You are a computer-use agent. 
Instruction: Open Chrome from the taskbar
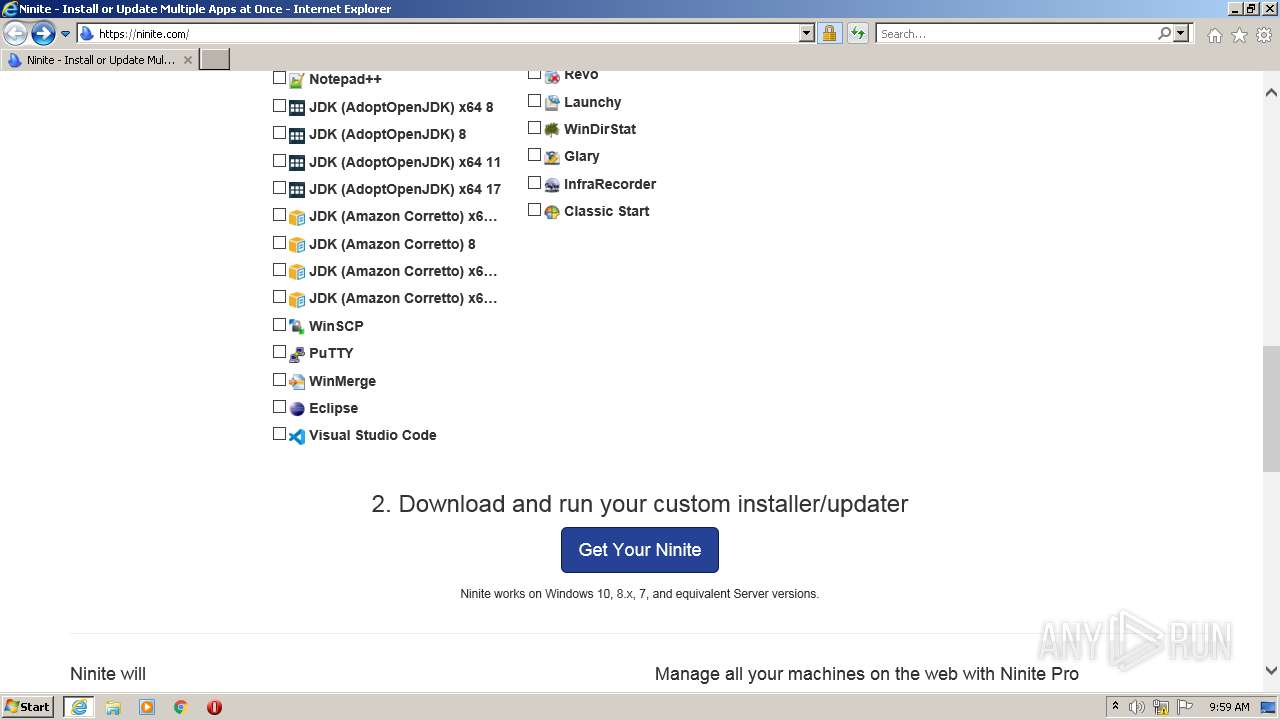pyautogui.click(x=181, y=707)
